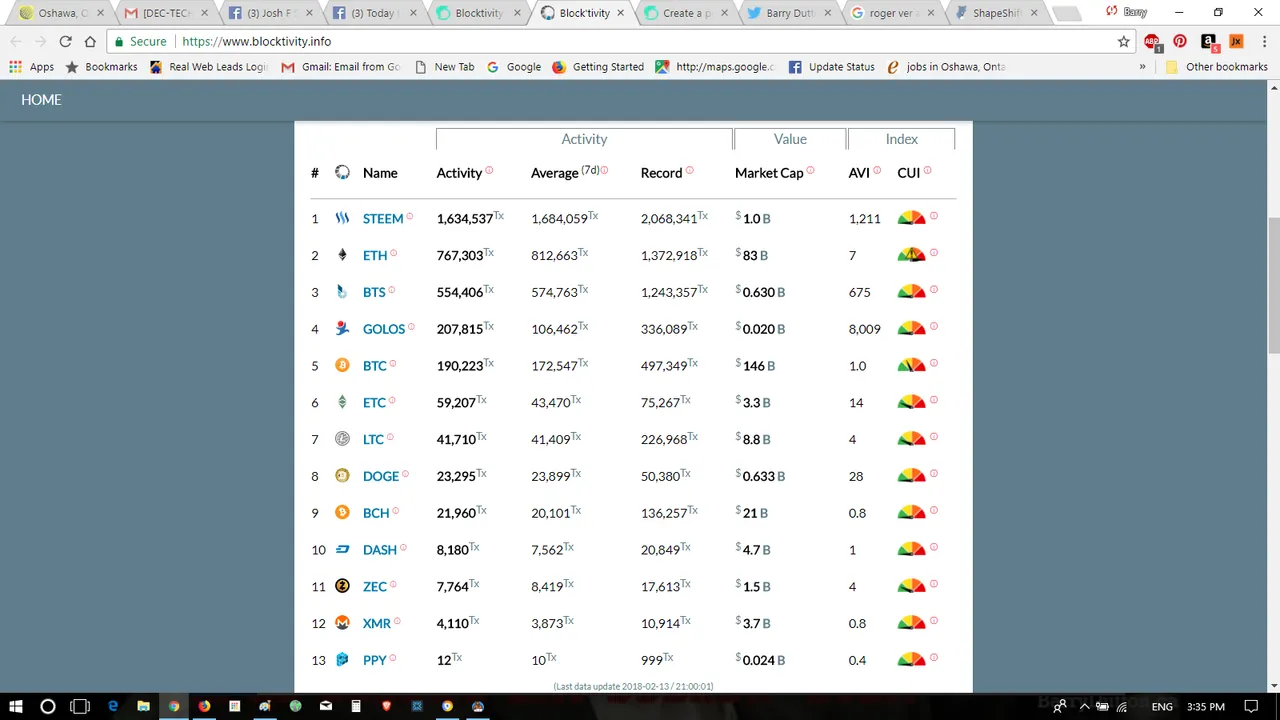This screenshot has height=720, width=1280.
Task: Click the GOLOS logo icon
Action: [342, 328]
